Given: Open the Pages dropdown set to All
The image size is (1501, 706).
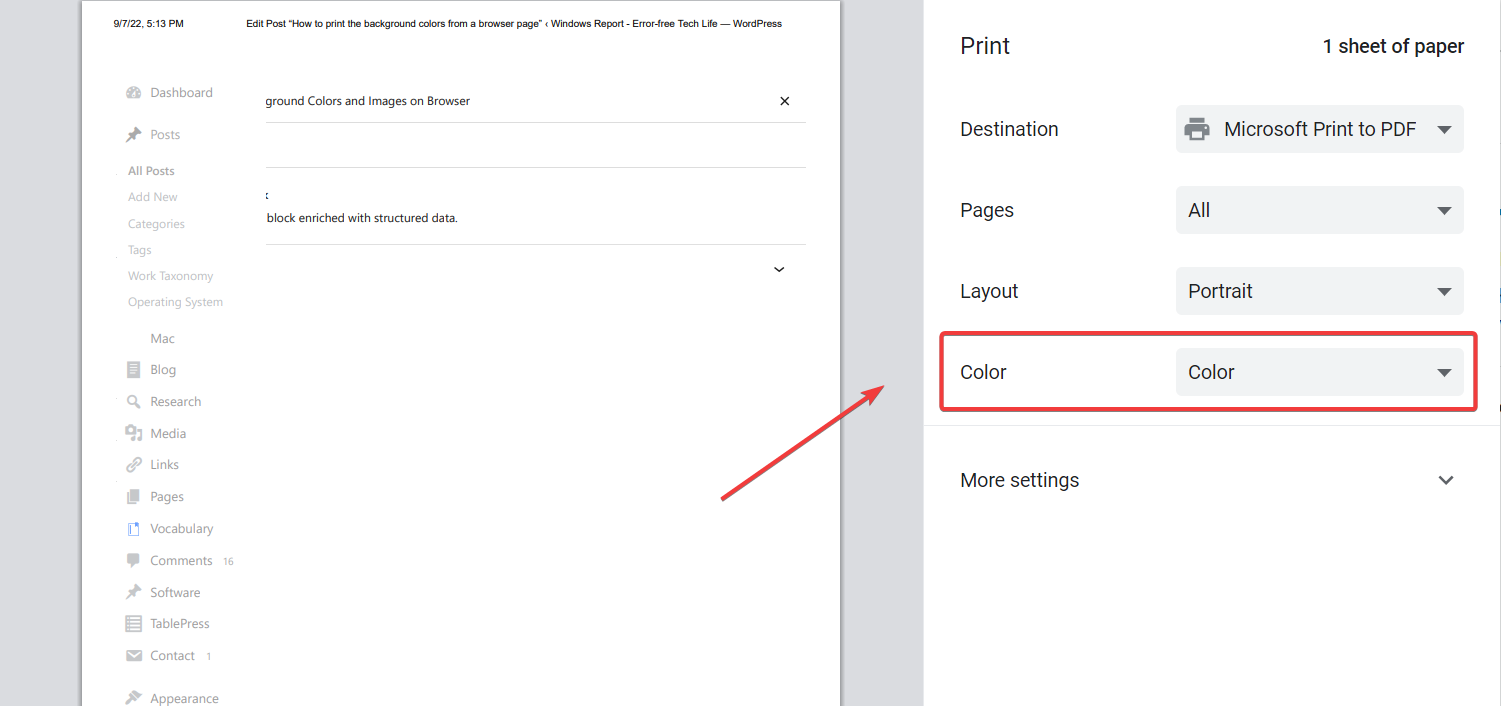Looking at the screenshot, I should [x=1319, y=210].
